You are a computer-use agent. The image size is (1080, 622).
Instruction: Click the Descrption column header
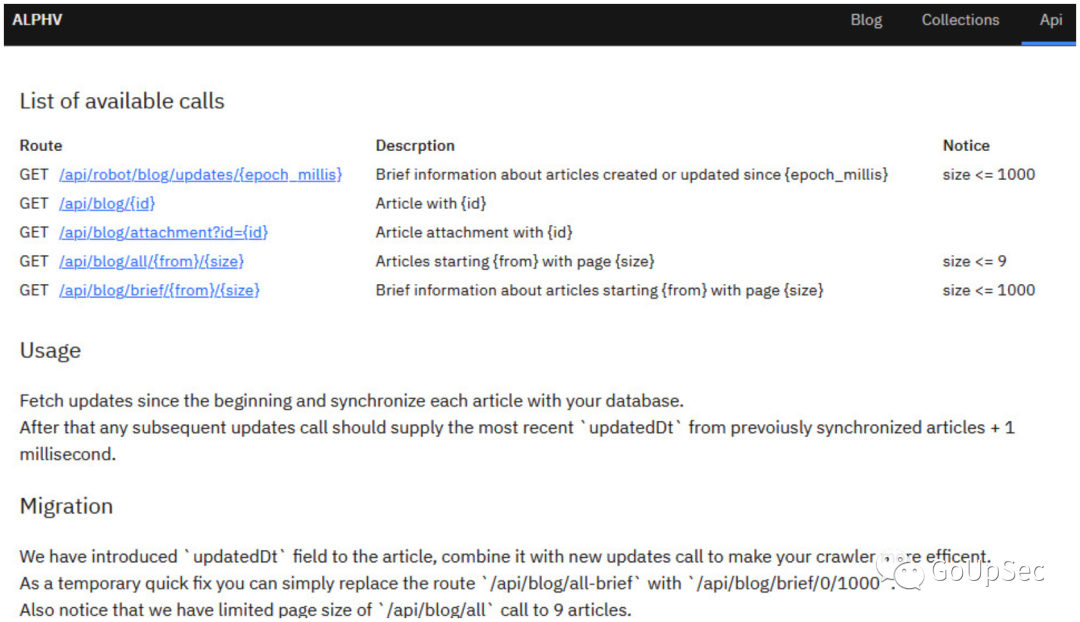[415, 145]
